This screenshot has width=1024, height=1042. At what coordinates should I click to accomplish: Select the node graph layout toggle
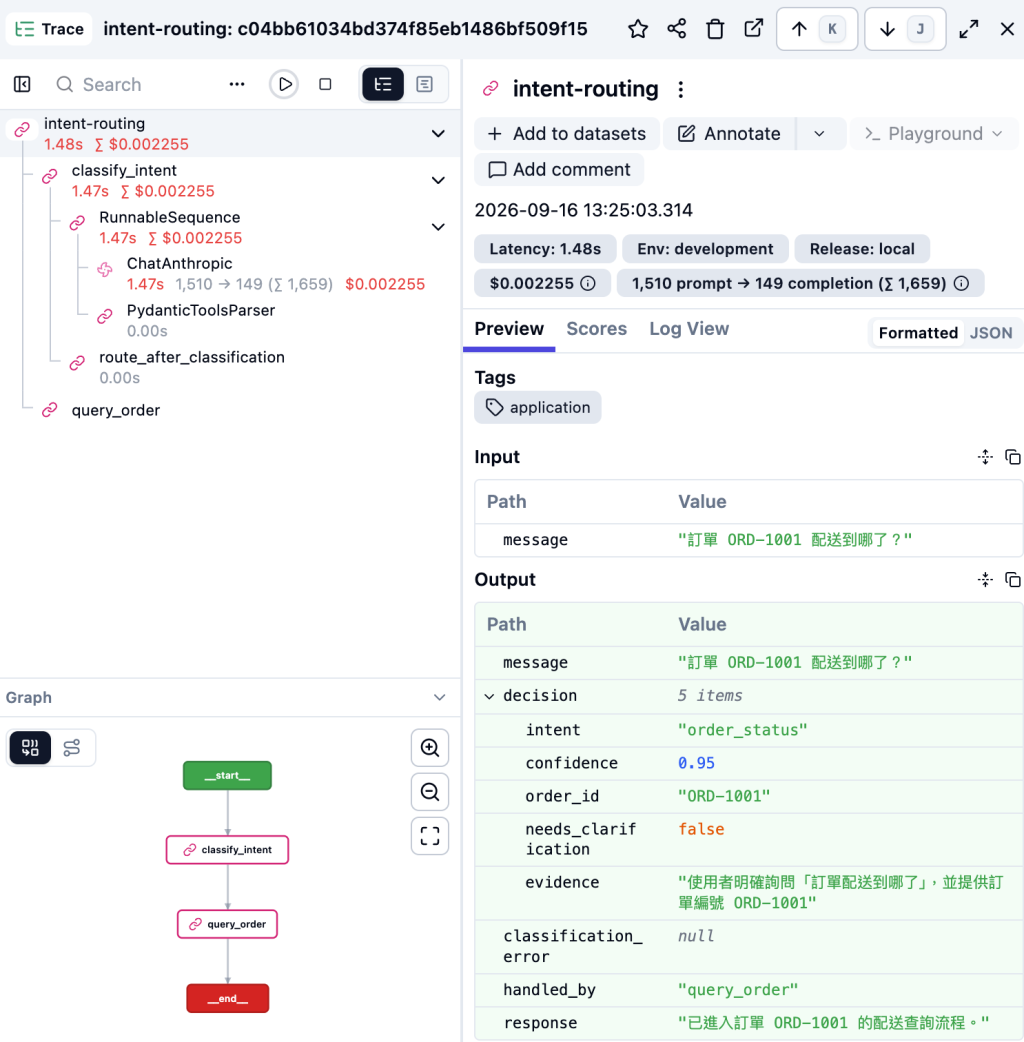[x=30, y=748]
